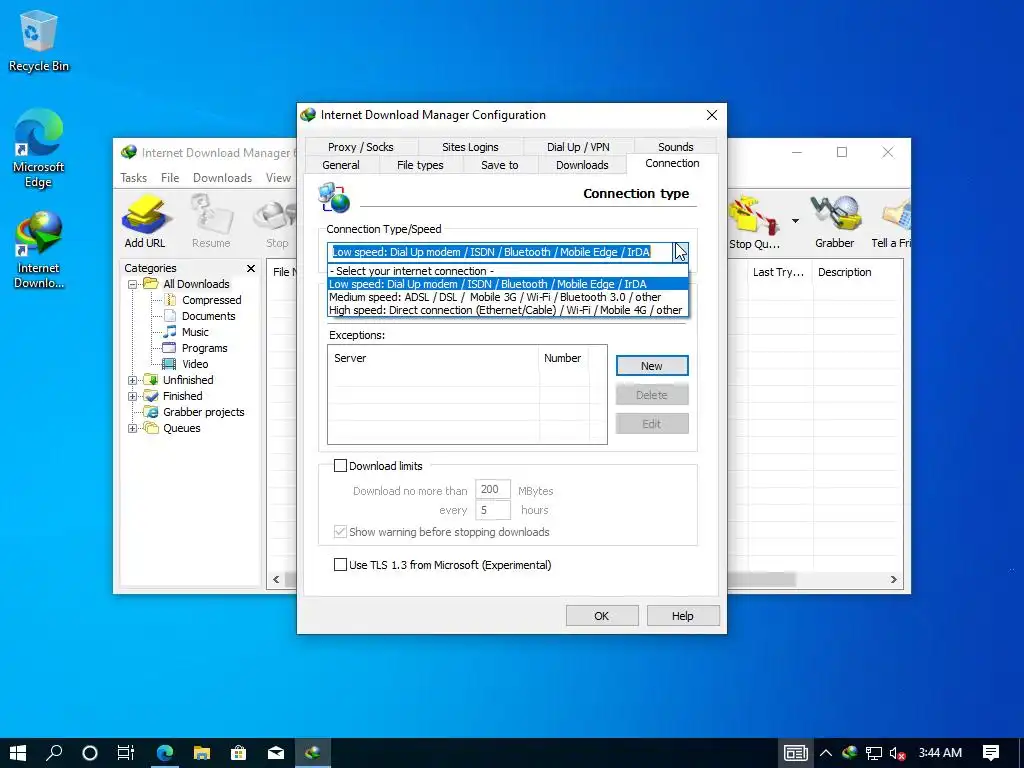Open Mail app from taskbar
The height and width of the screenshot is (768, 1024).
tap(276, 753)
